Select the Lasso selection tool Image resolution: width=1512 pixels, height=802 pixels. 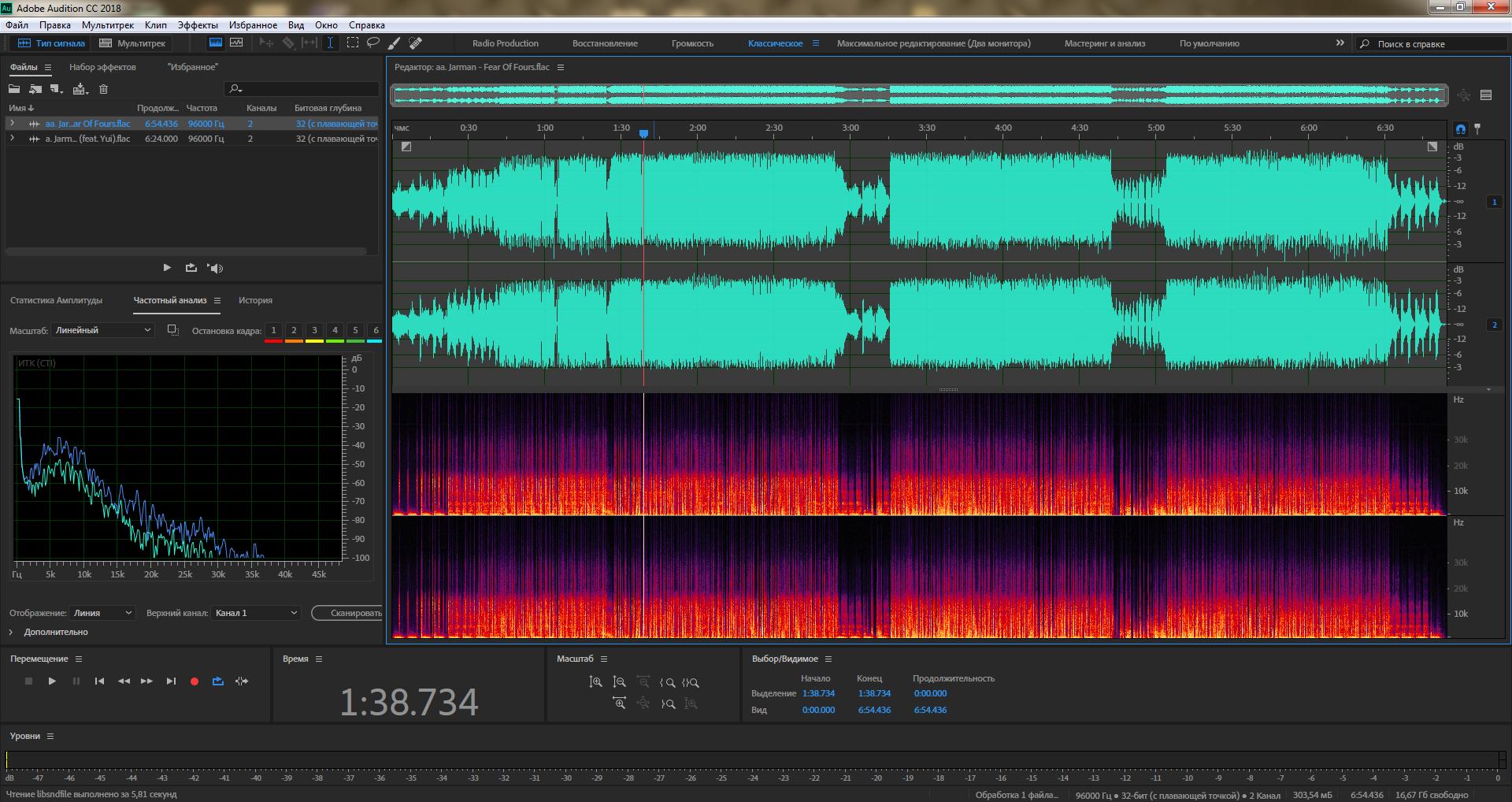point(373,43)
